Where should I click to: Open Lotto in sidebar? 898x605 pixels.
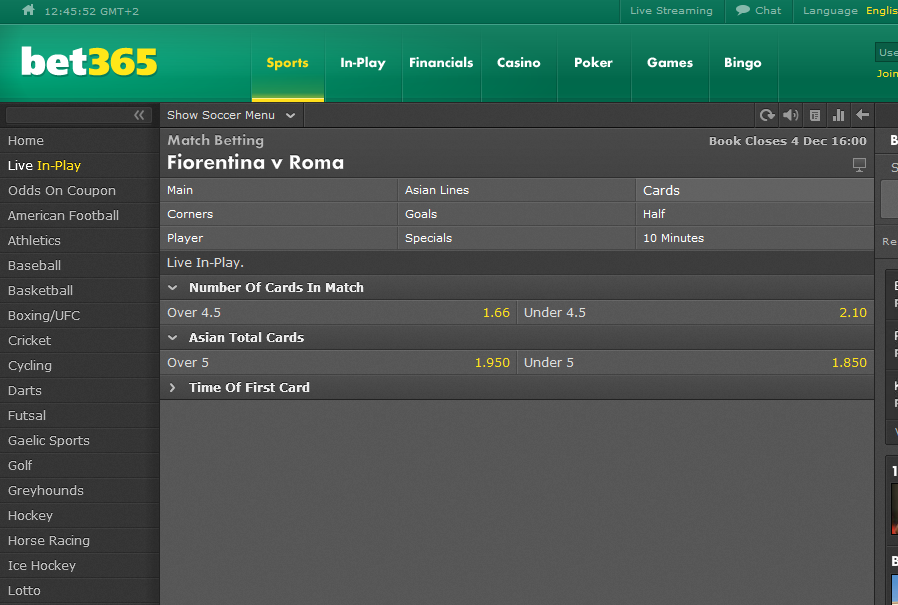(80, 591)
